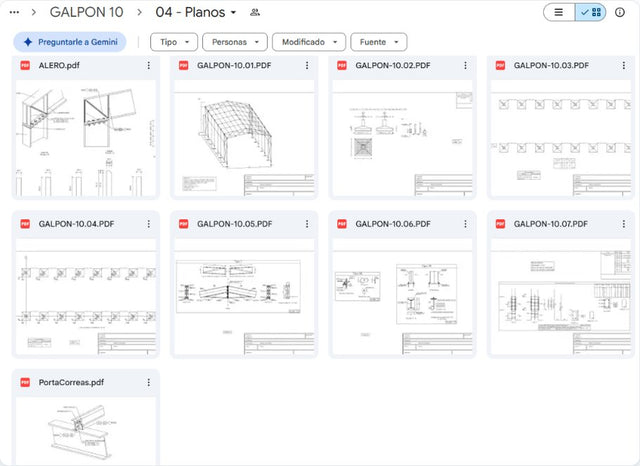Click the PDF icon of GALPON-10.03.PDF
Image resolution: width=640 pixels, height=466 pixels.
click(x=500, y=65)
